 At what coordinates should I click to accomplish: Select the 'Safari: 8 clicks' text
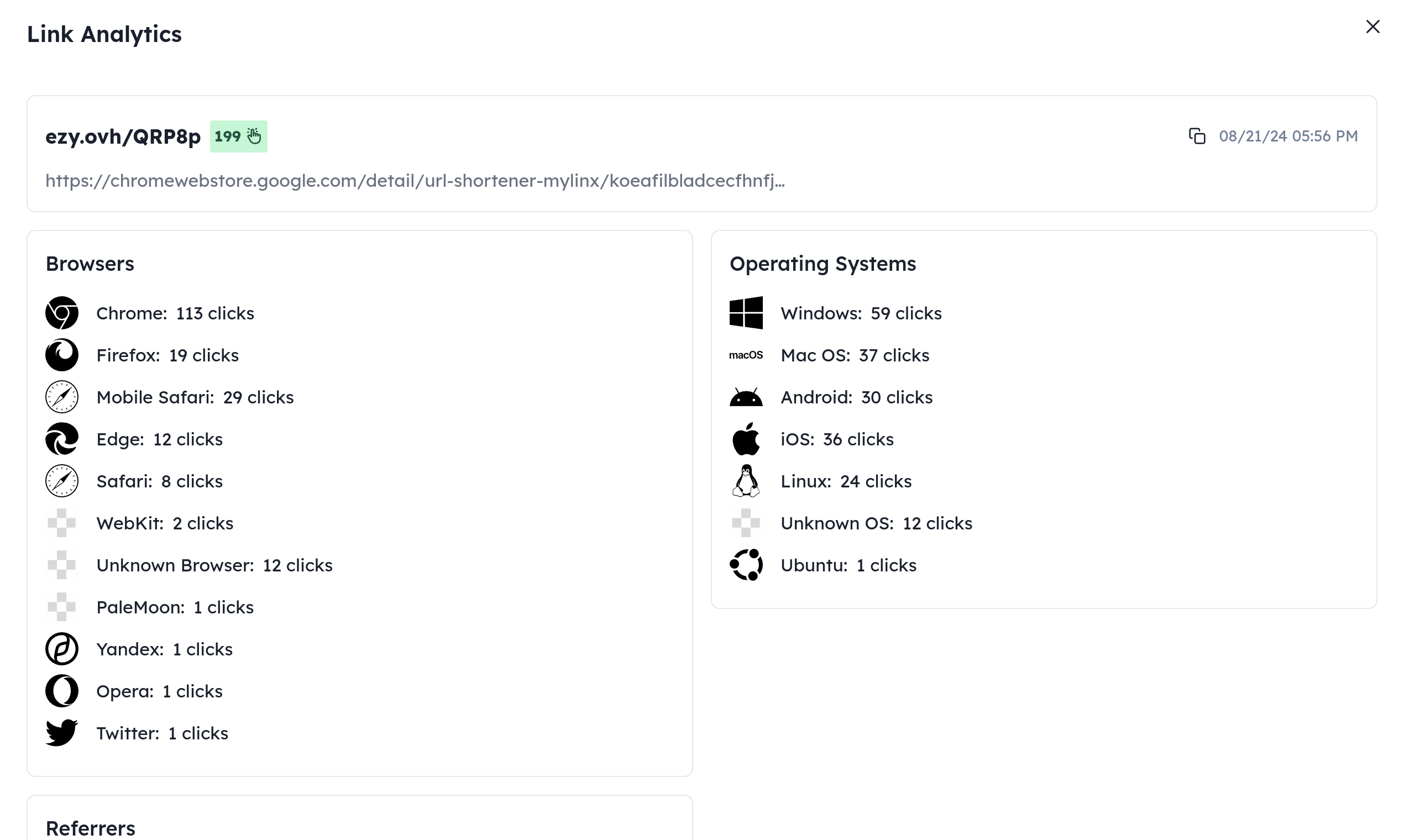coord(159,481)
